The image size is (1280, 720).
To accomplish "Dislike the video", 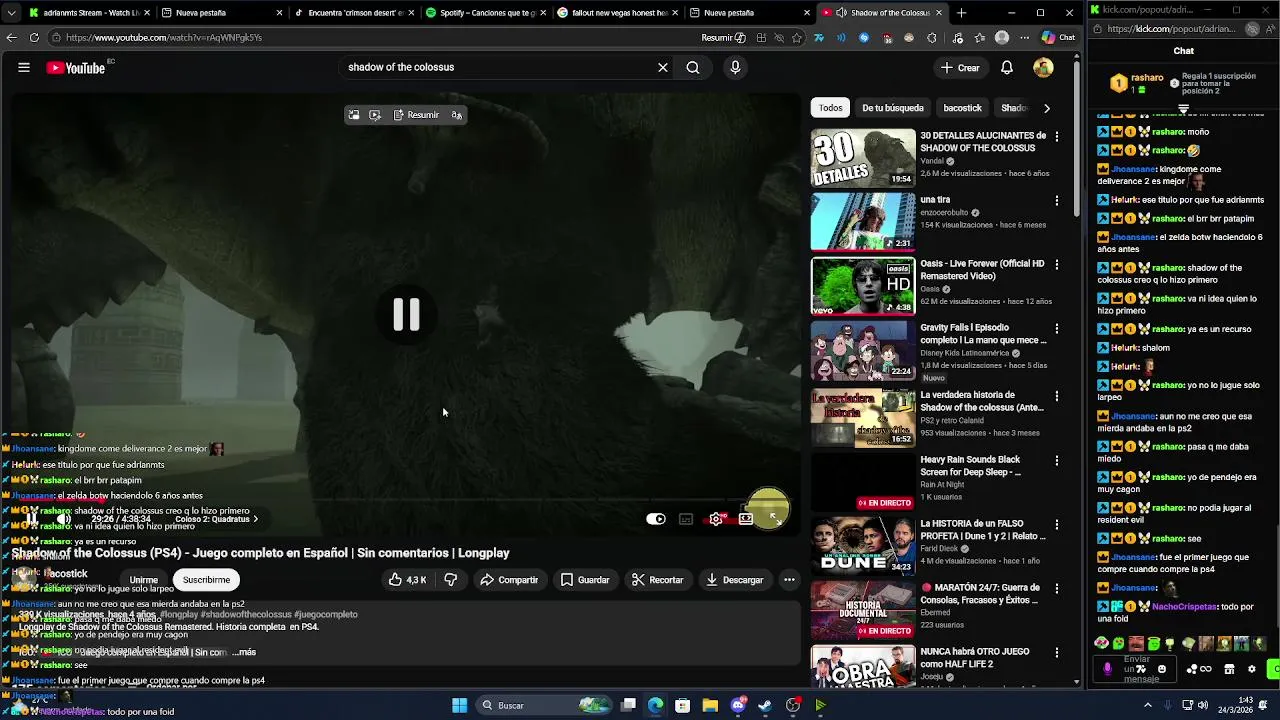I will [x=451, y=580].
